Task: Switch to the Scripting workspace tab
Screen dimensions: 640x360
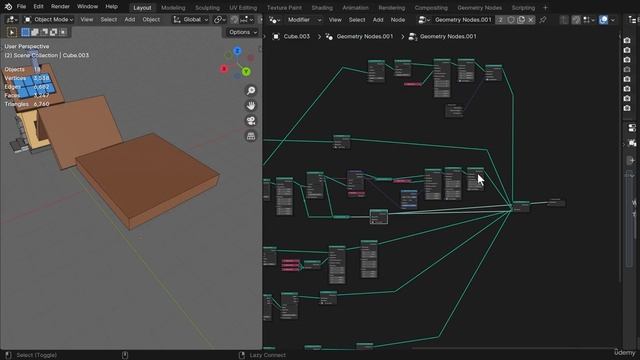Action: (x=523, y=8)
